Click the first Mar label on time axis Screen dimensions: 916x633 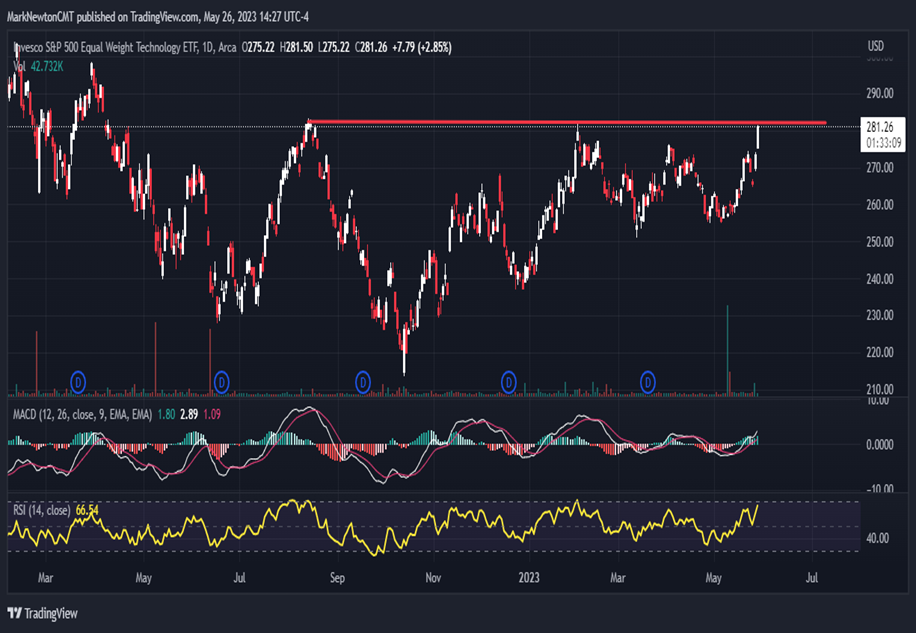click(45, 578)
